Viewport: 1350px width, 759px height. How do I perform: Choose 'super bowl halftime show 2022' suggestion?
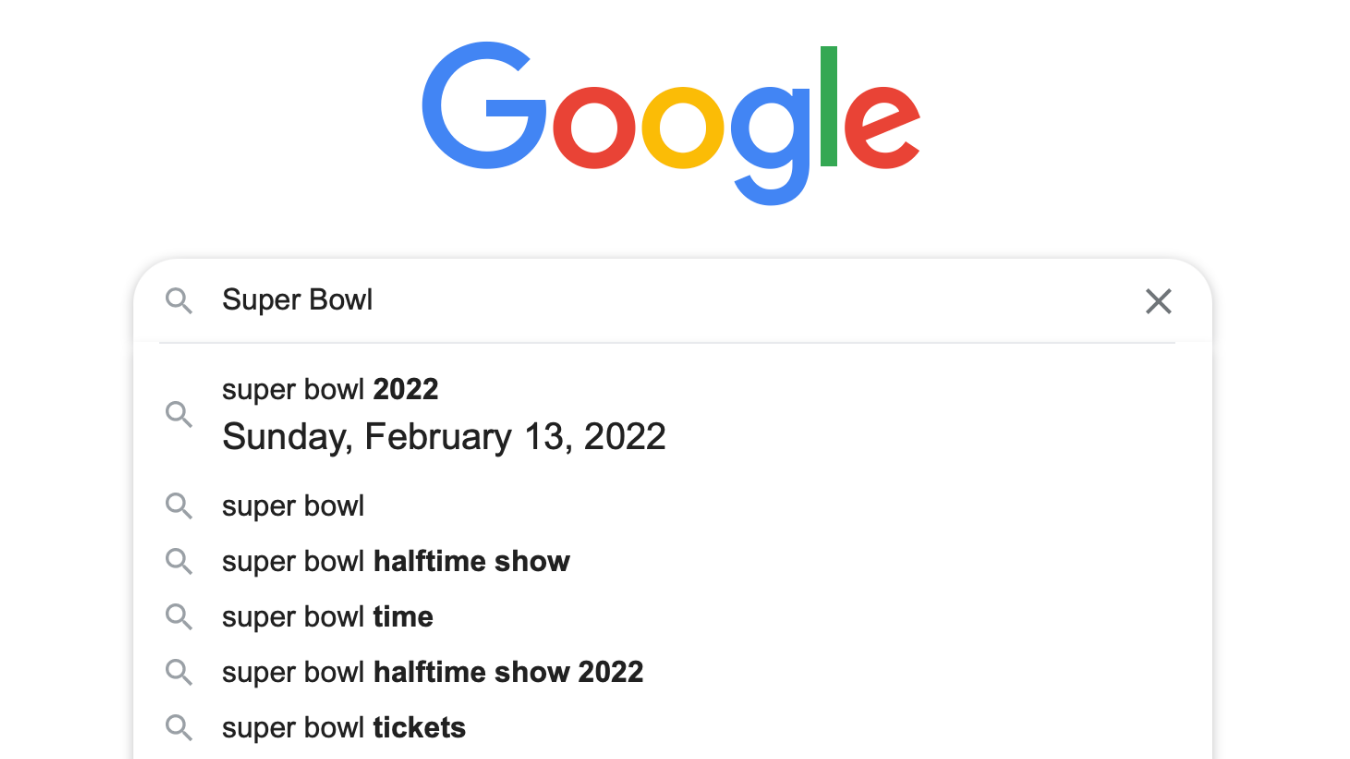pyautogui.click(x=432, y=672)
